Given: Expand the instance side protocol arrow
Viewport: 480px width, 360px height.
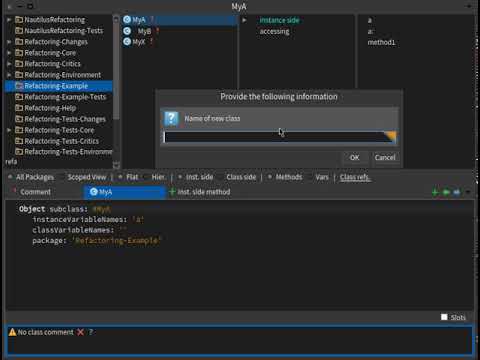Looking at the screenshot, I should point(244,20).
